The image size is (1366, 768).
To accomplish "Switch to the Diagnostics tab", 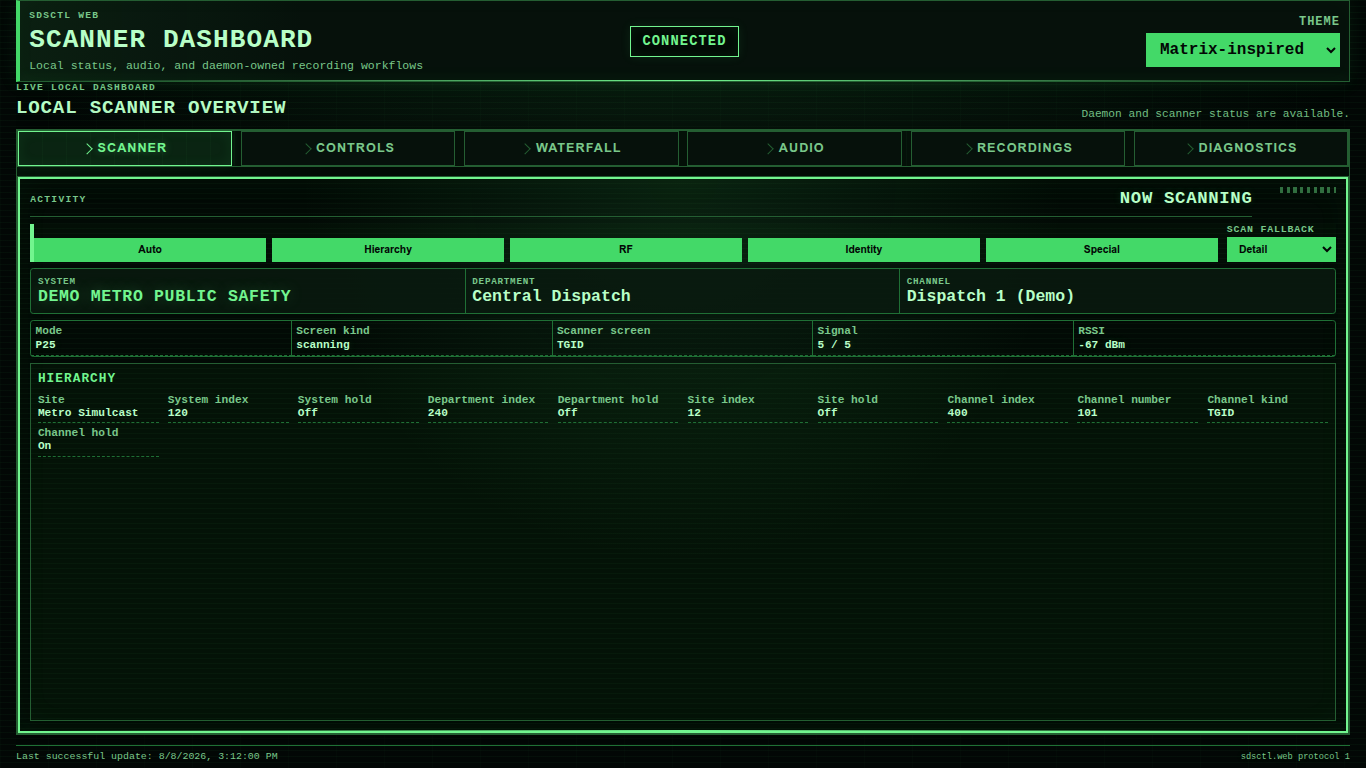I will click(x=1241, y=148).
